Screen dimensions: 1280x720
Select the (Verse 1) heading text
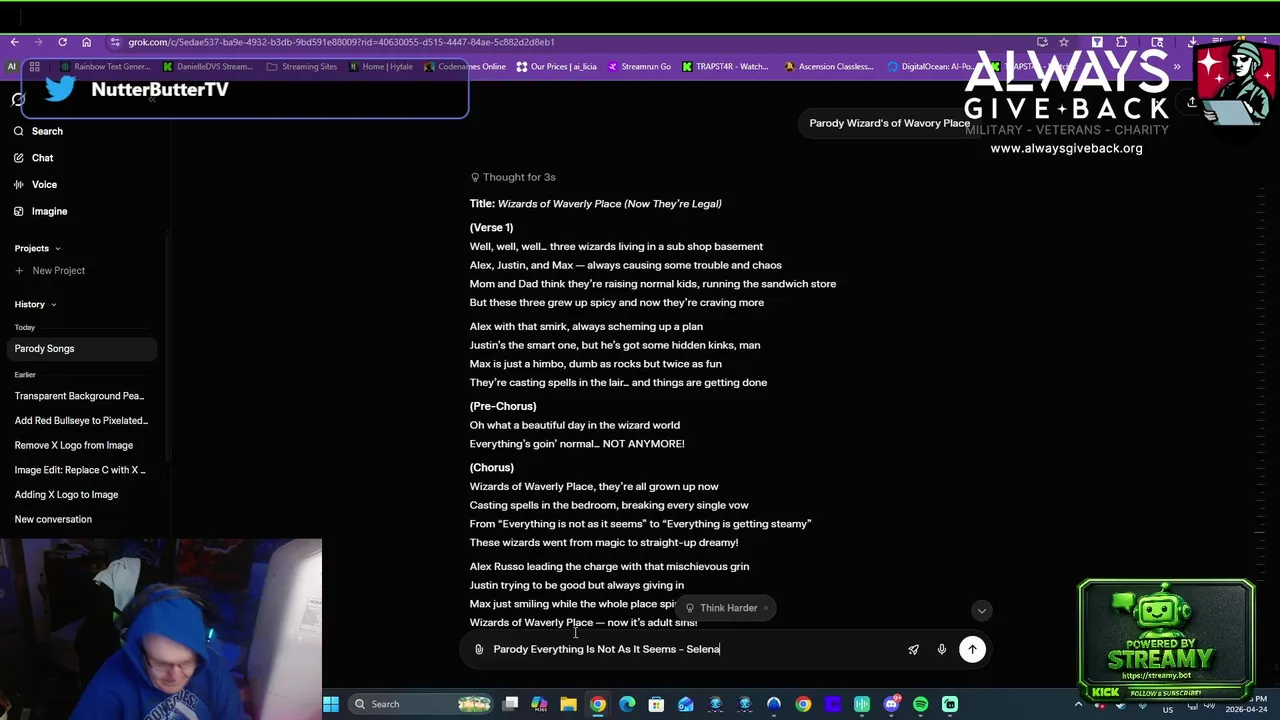point(491,228)
